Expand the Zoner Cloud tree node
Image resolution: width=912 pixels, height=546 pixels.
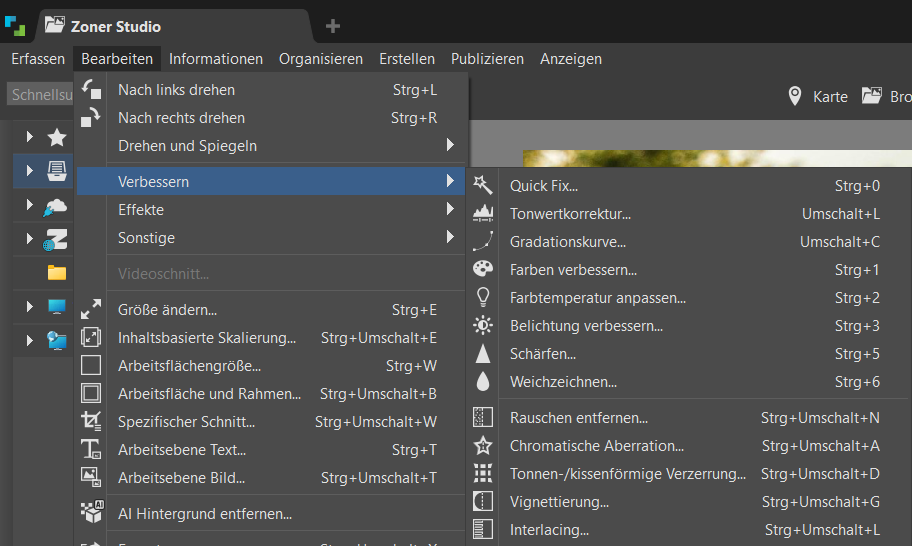pyautogui.click(x=29, y=205)
